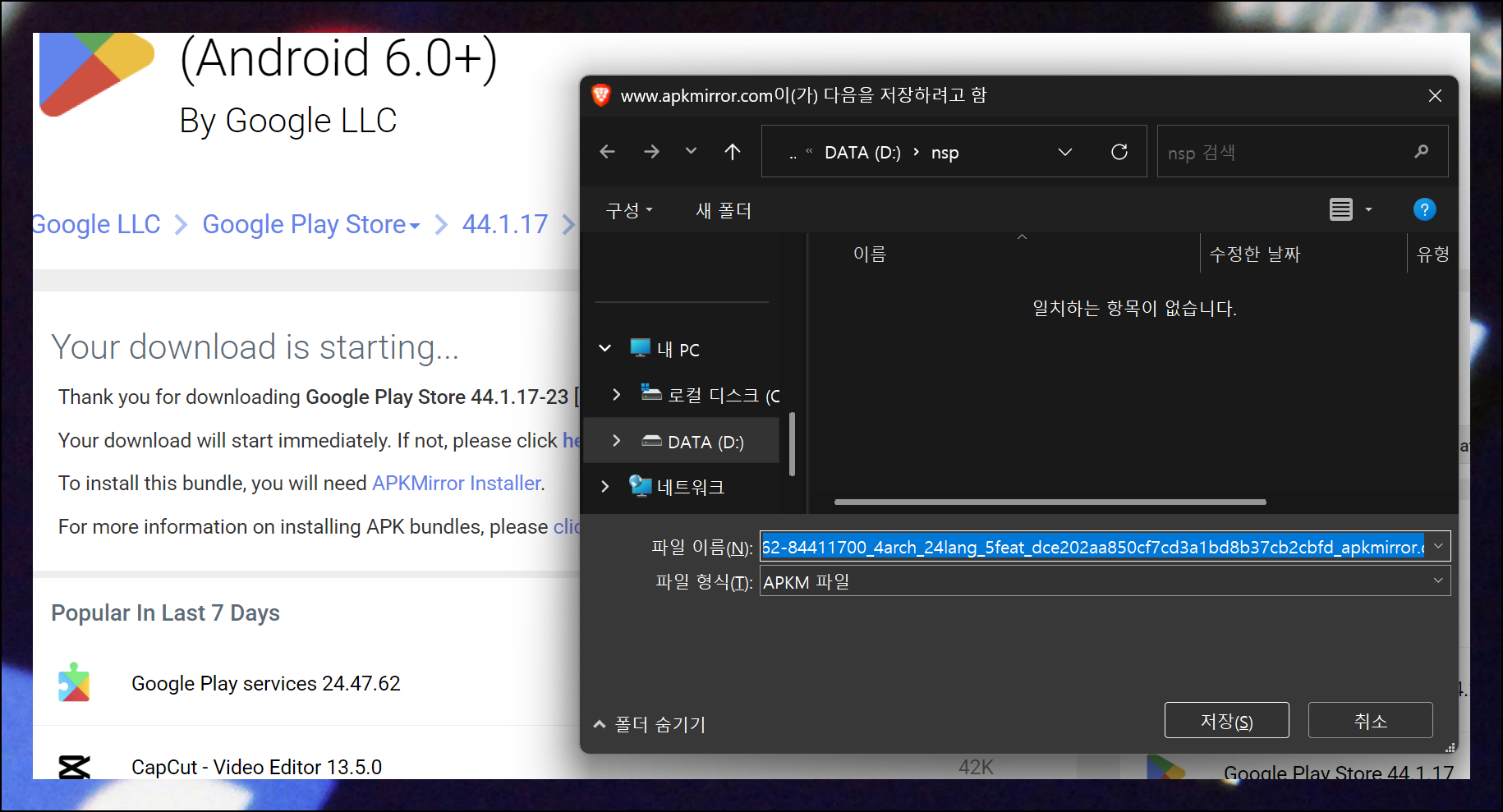Click 로컬 디스크 drive icon in tree
The width and height of the screenshot is (1503, 812).
point(651,392)
